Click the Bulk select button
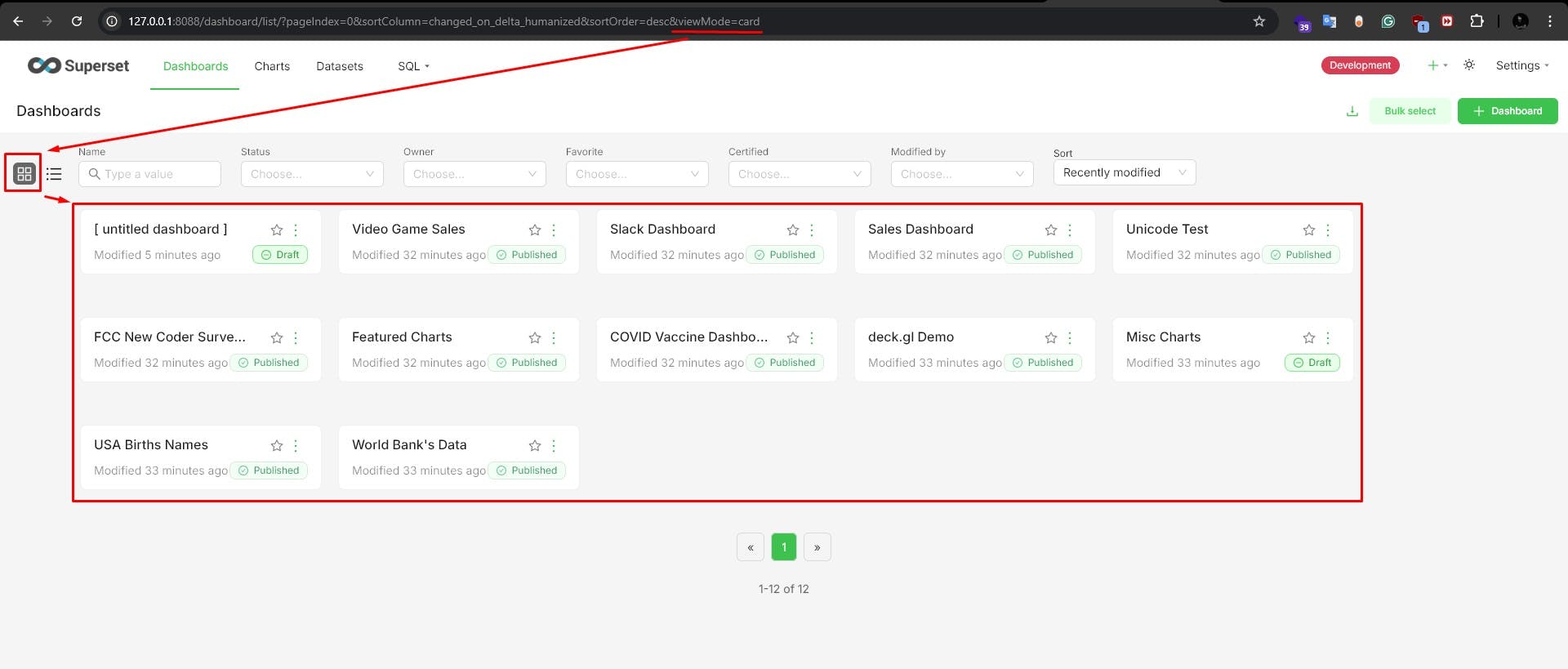 (1410, 111)
